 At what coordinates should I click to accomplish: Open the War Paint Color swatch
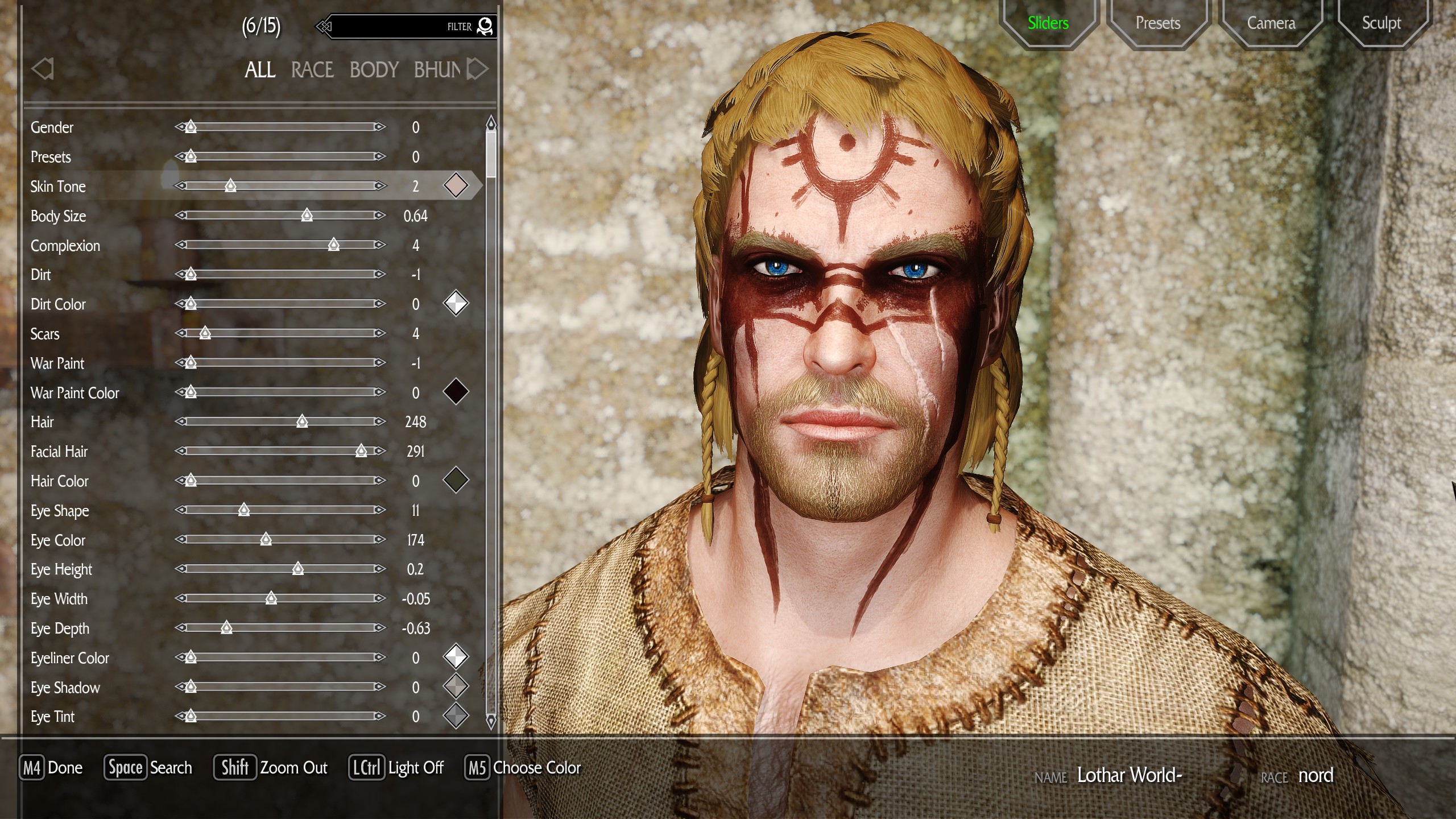point(456,392)
